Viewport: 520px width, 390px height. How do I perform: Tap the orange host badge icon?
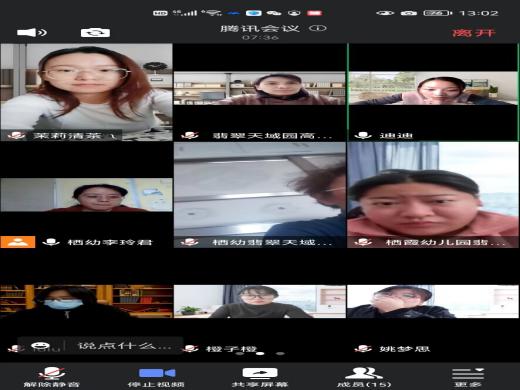(x=18, y=242)
